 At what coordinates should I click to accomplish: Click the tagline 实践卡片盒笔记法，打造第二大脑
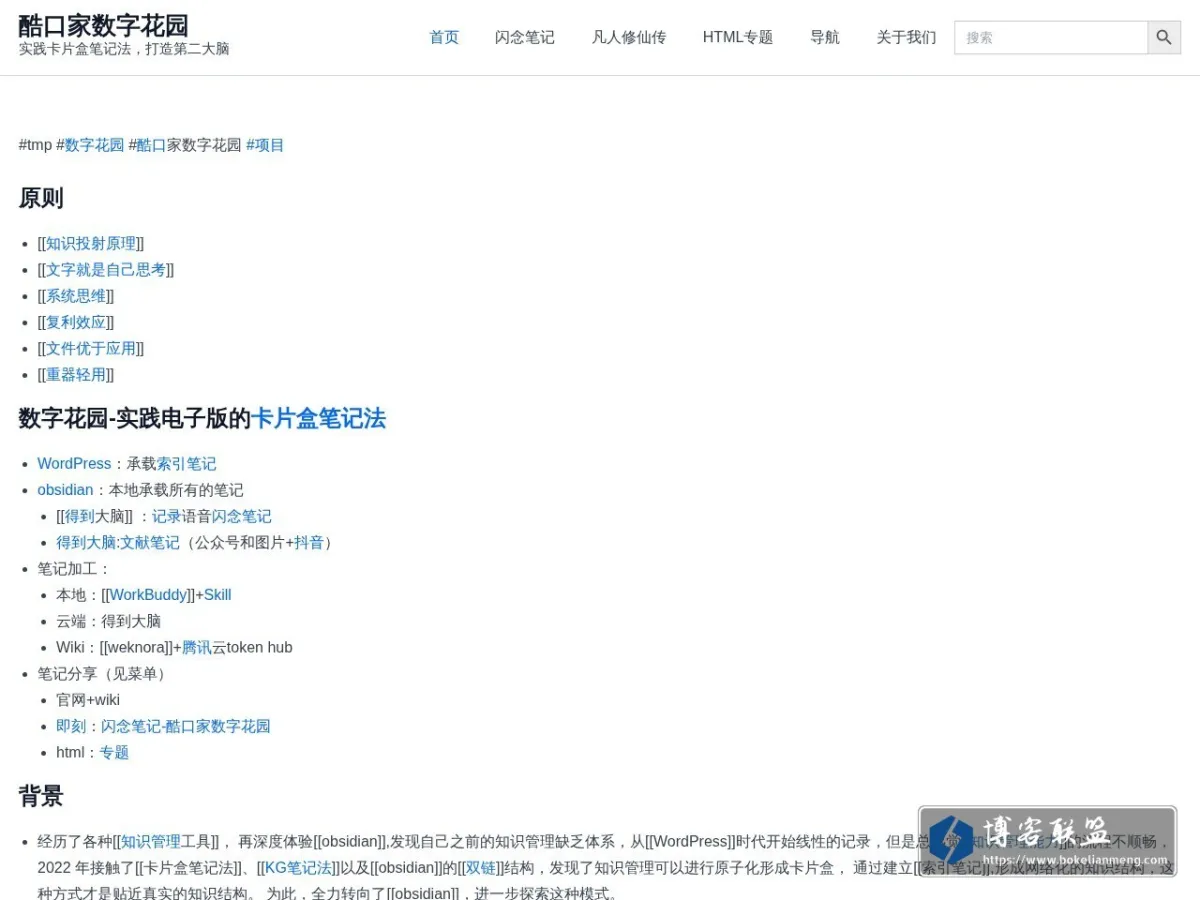[124, 49]
